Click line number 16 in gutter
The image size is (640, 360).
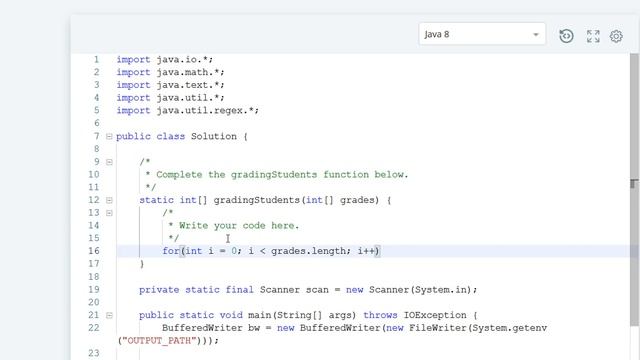click(94, 251)
